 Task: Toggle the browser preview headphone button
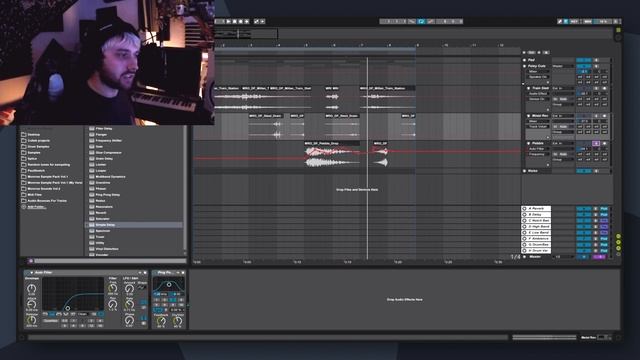coord(31,261)
